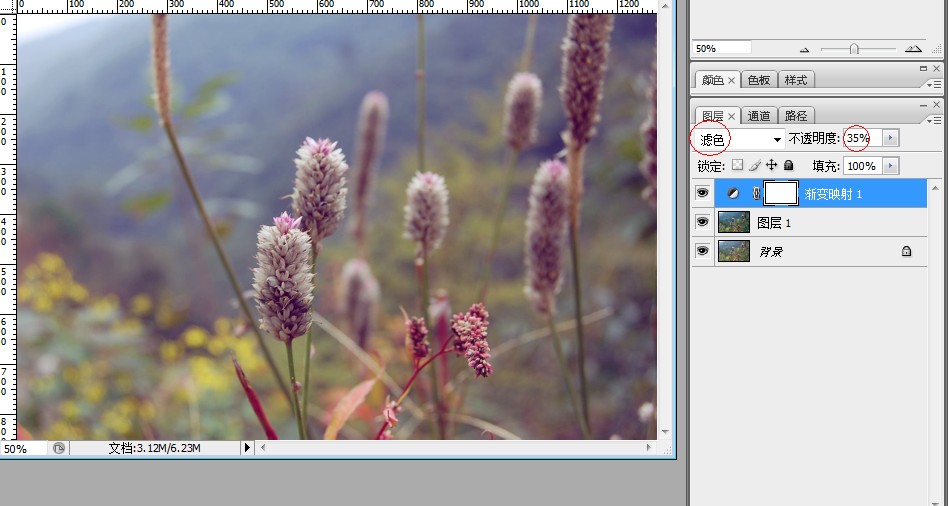Click the gradient map adjustment layer icon
Screen dimensions: 948x506
point(733,193)
